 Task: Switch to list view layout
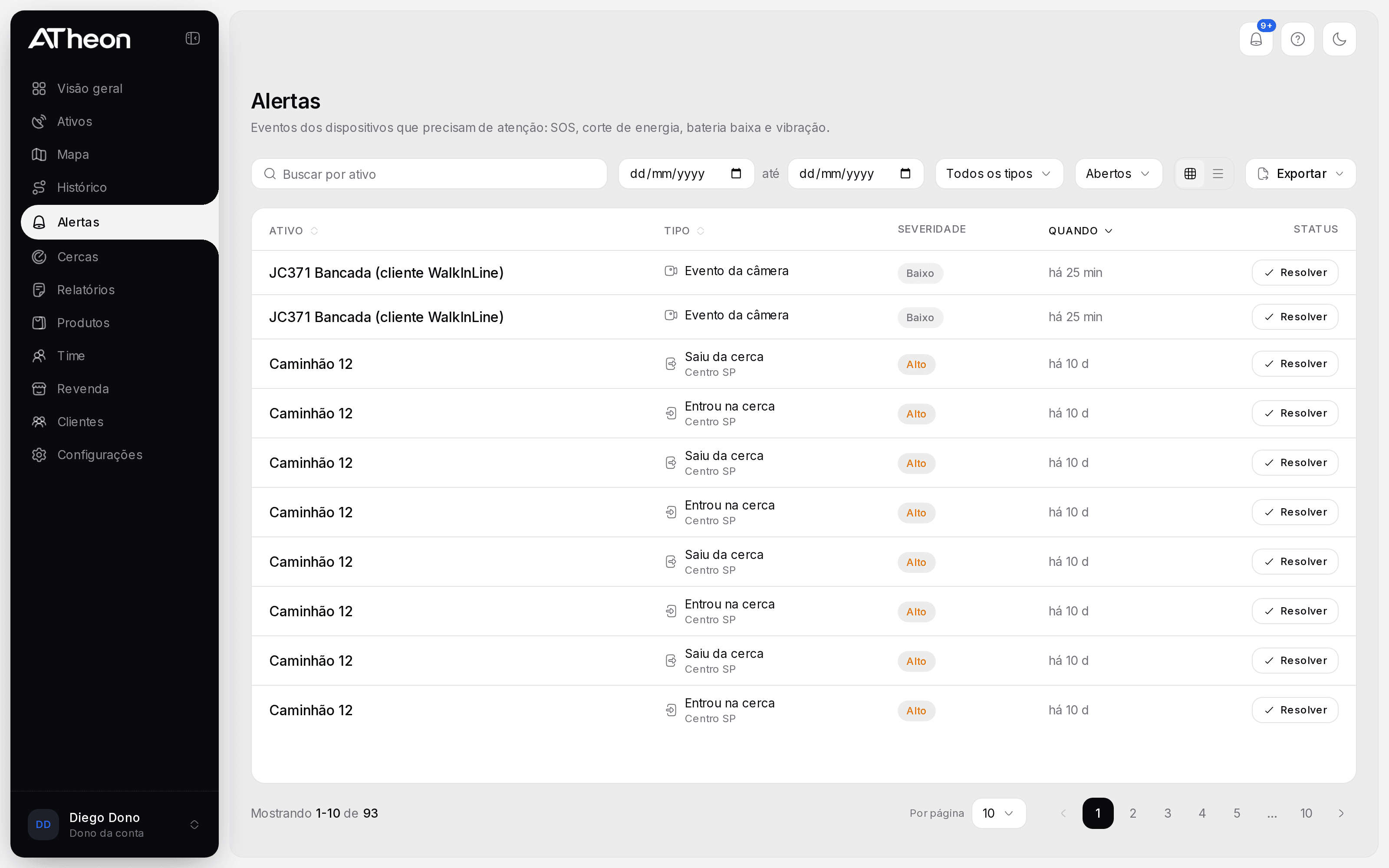click(x=1218, y=173)
